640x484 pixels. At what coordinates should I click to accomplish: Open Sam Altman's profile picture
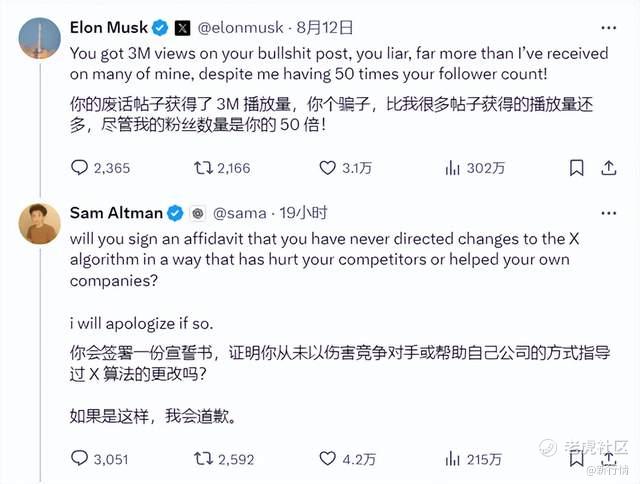tap(40, 224)
